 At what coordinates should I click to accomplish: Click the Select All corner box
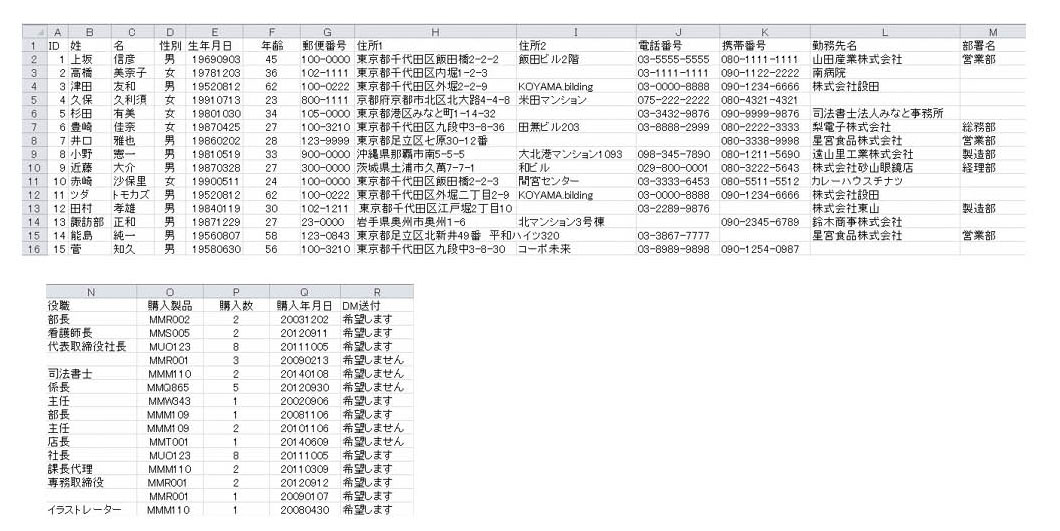[33, 32]
